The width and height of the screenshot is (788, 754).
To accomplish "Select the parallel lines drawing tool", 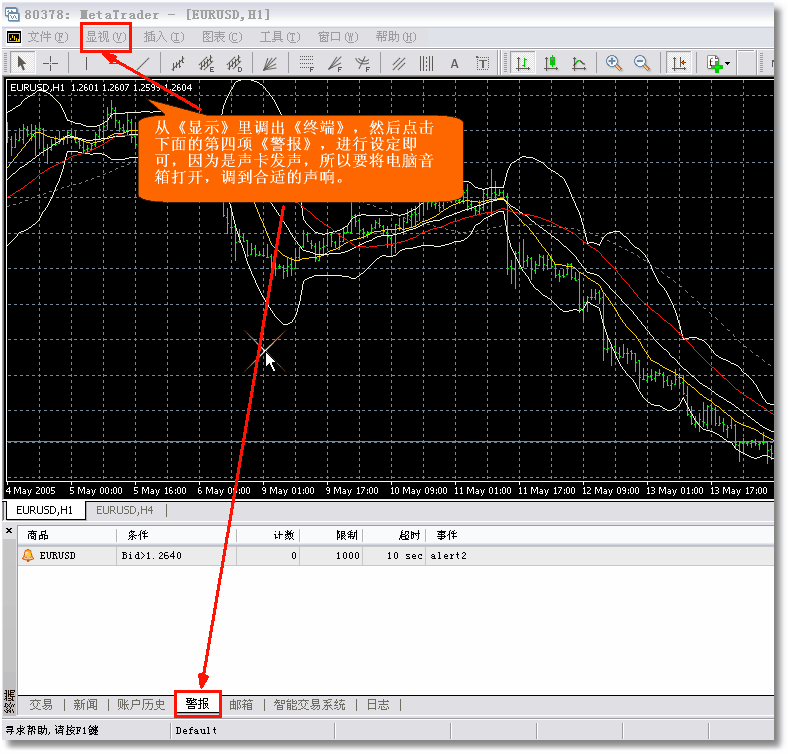I will click(399, 63).
